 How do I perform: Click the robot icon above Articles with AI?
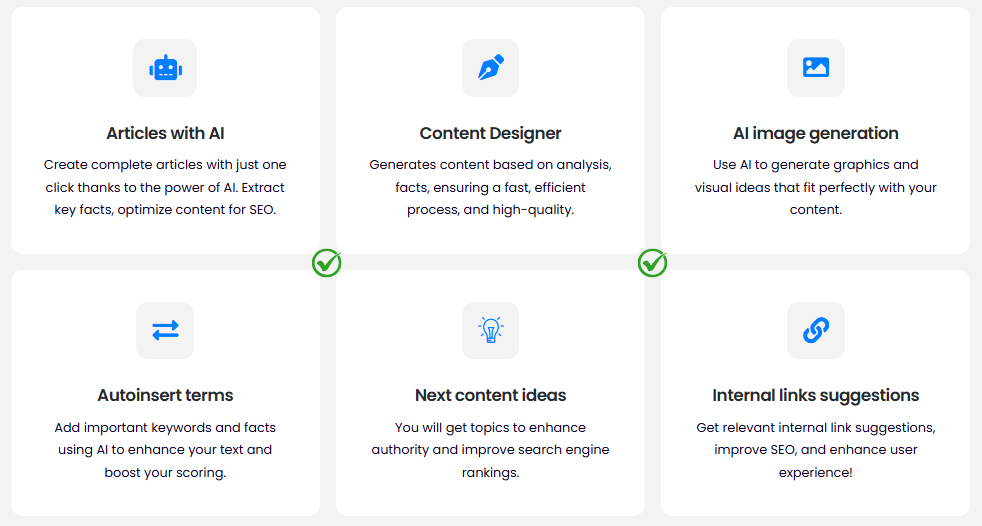point(165,68)
